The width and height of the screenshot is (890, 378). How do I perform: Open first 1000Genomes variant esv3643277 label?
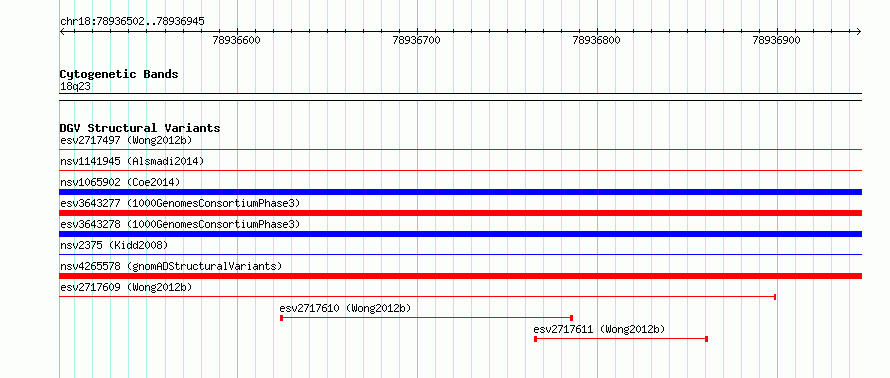coord(180,203)
